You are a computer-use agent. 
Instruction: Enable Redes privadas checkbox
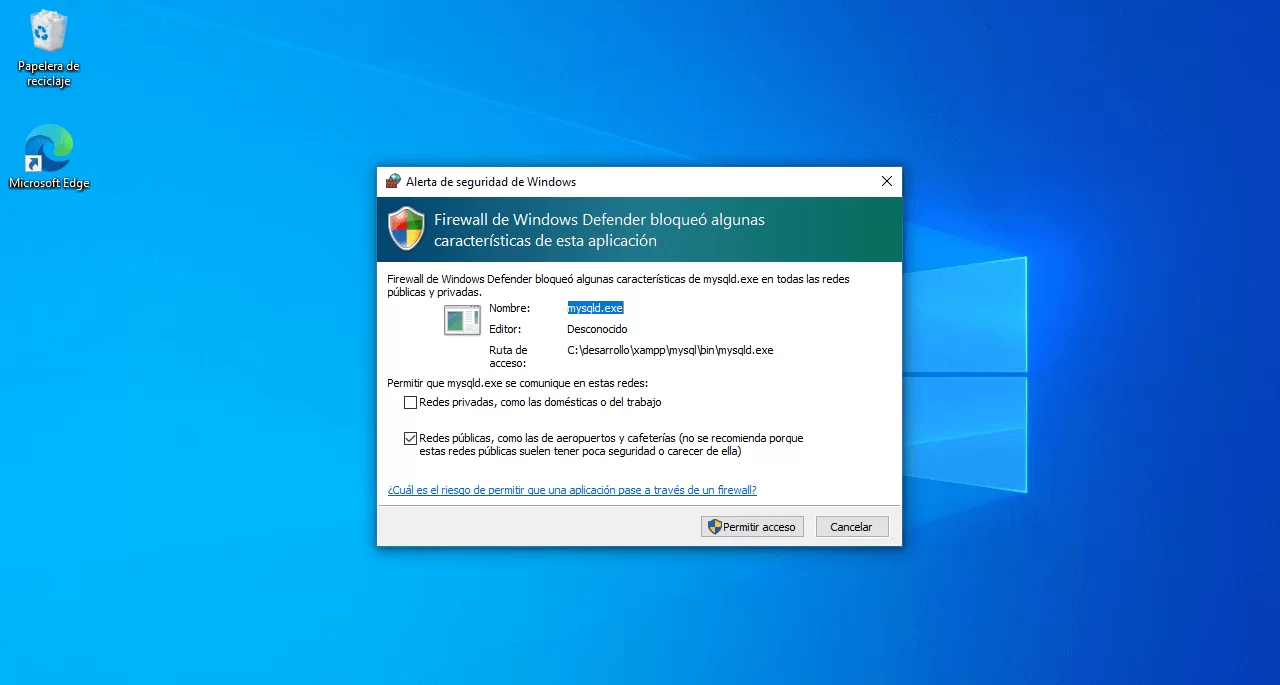[410, 402]
